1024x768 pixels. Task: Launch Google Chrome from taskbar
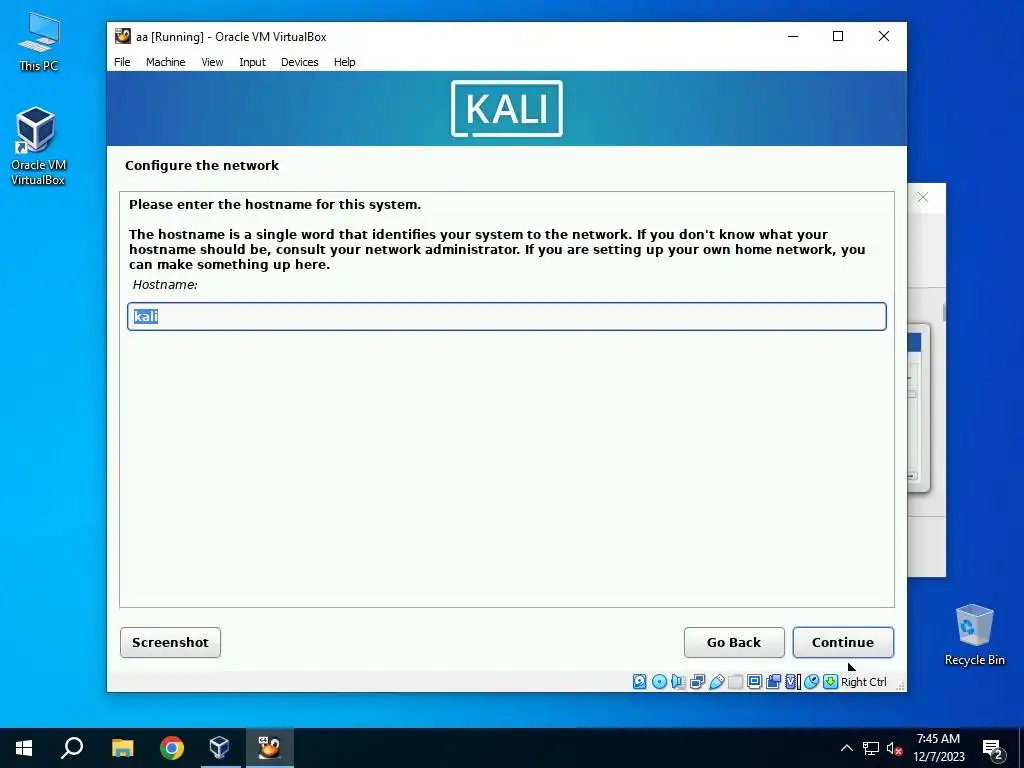point(172,748)
